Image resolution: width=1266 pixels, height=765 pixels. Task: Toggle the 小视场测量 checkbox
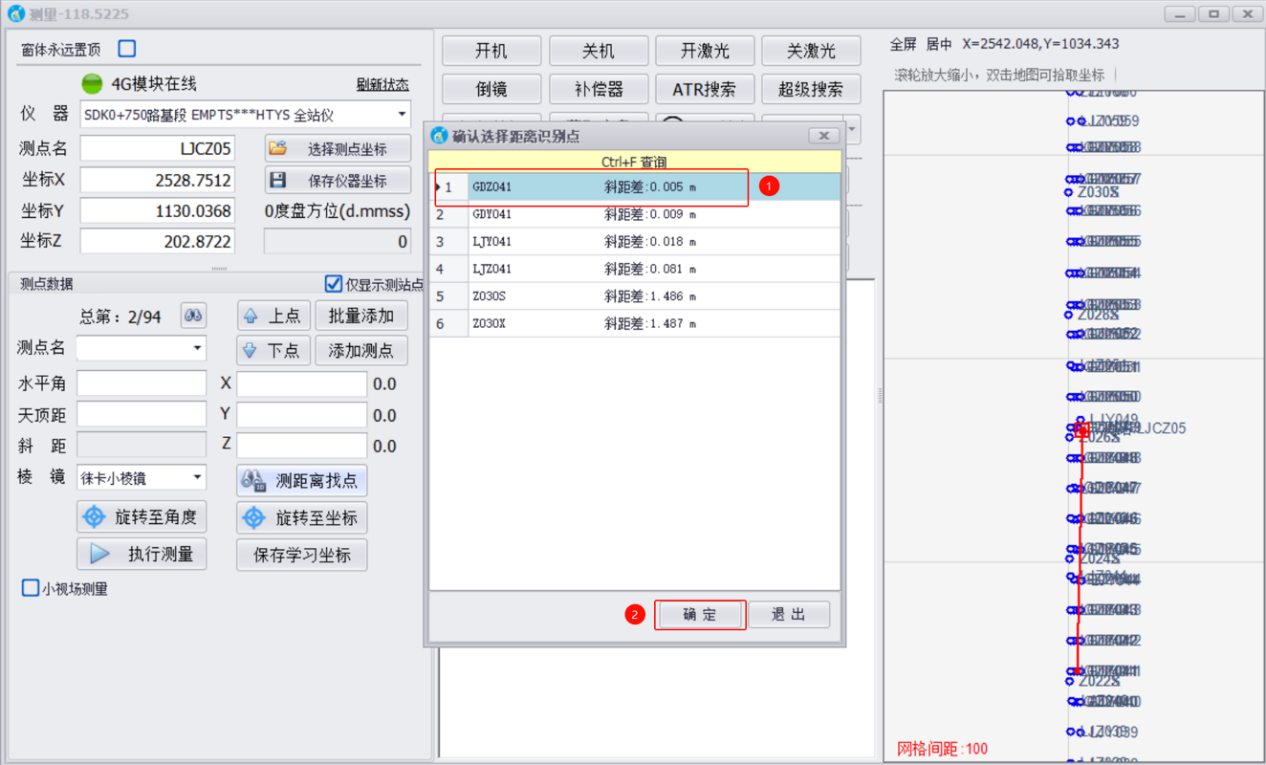coord(30,588)
